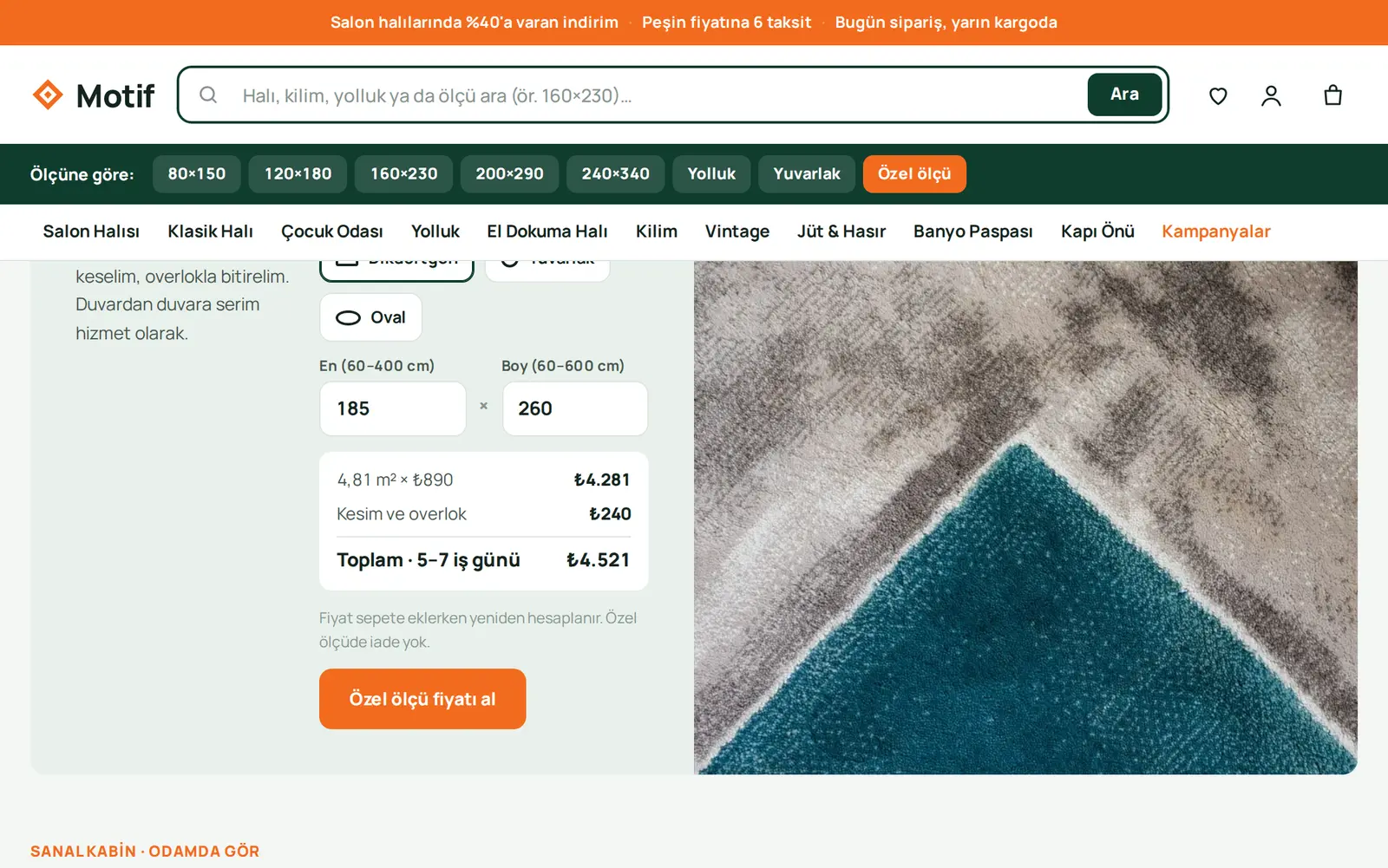
Task: Open the user account icon
Action: (1271, 95)
